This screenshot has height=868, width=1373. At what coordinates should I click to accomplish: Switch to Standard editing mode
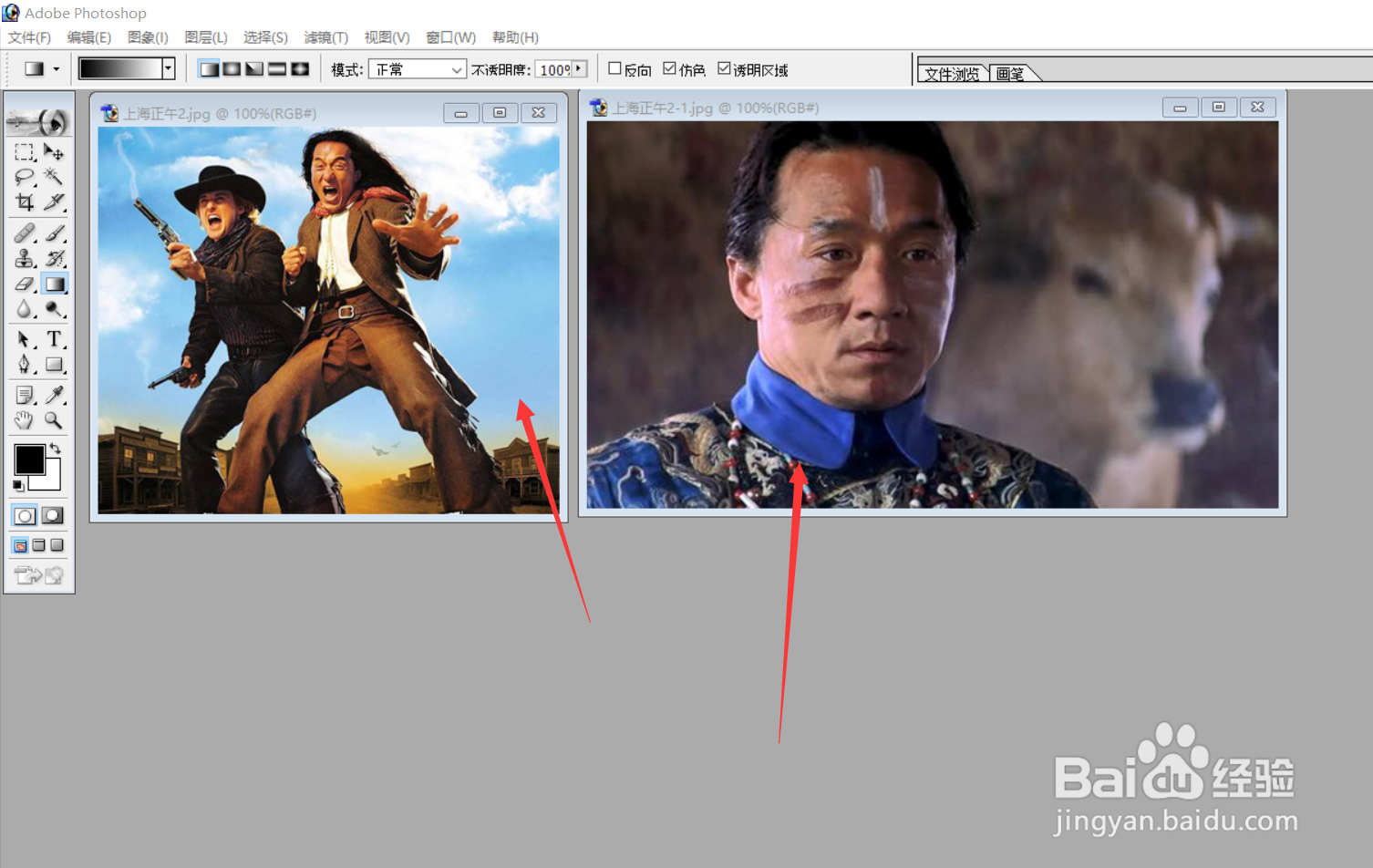coord(25,516)
